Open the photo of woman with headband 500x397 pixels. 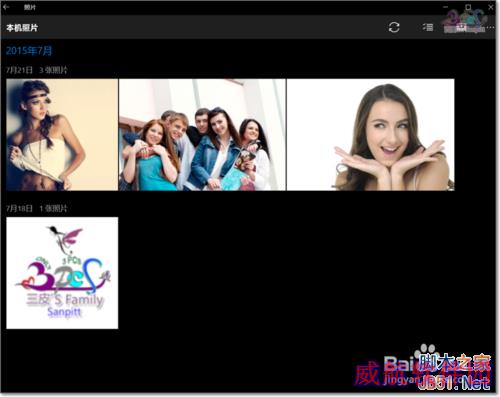(x=62, y=135)
